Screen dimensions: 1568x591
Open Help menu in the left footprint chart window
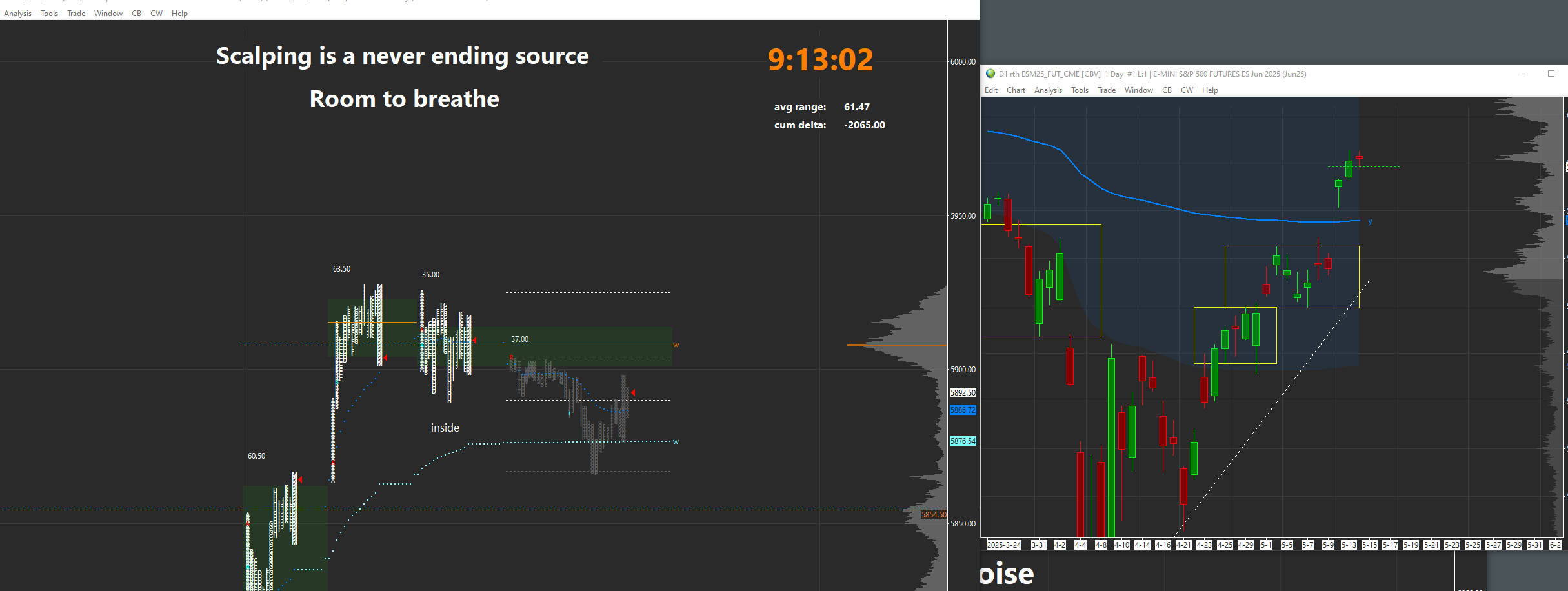(x=179, y=14)
